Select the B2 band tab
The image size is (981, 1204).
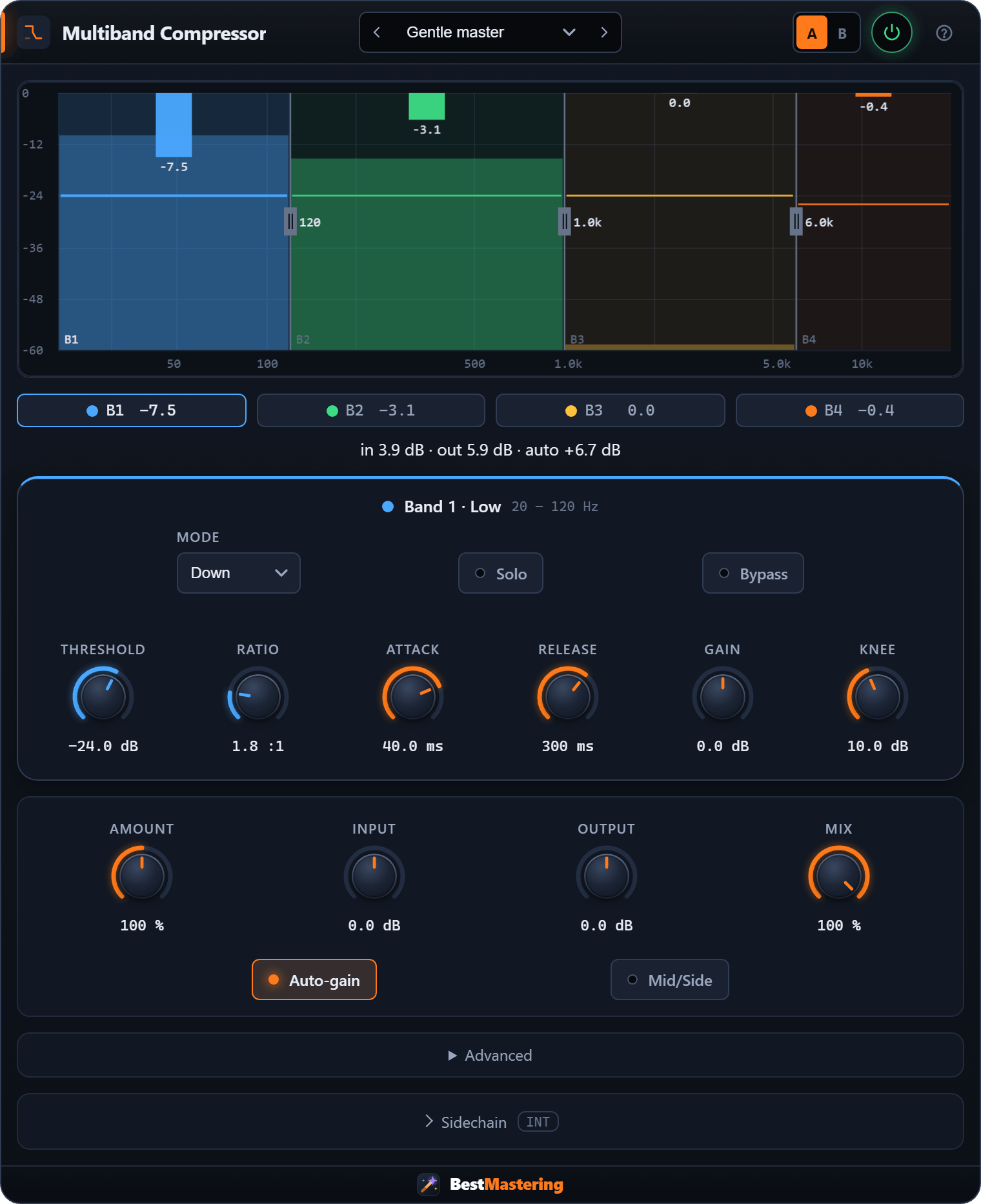click(371, 410)
